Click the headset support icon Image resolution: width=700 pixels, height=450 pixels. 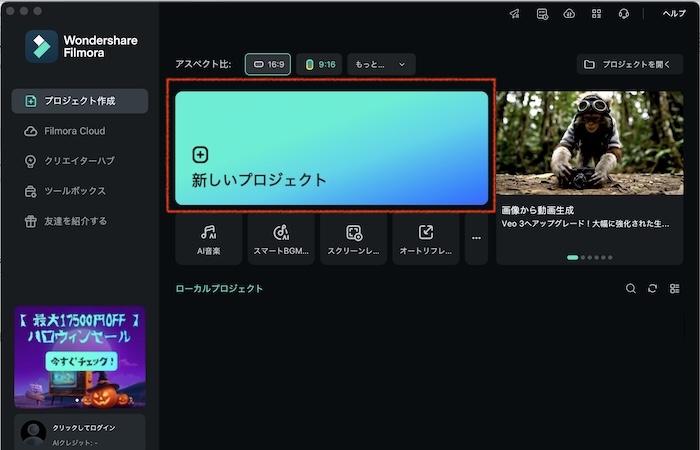coord(624,14)
